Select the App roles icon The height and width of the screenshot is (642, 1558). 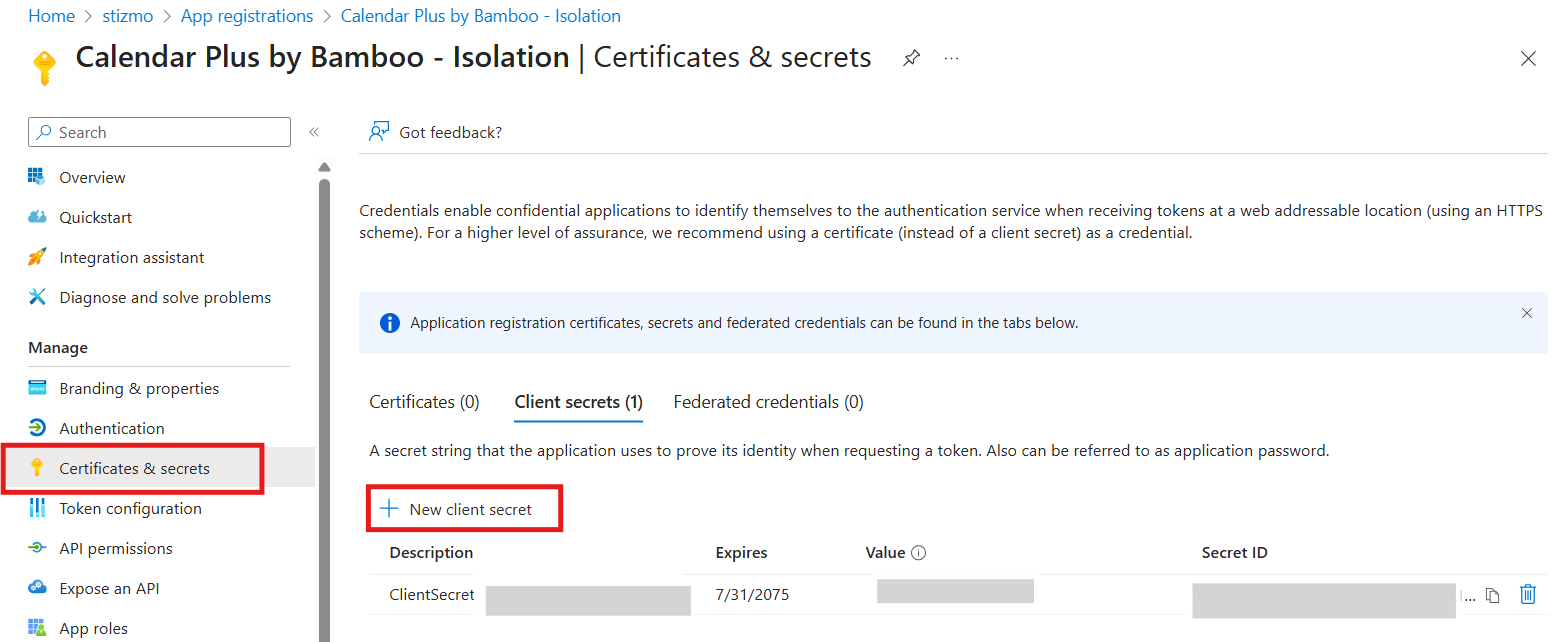click(x=38, y=628)
